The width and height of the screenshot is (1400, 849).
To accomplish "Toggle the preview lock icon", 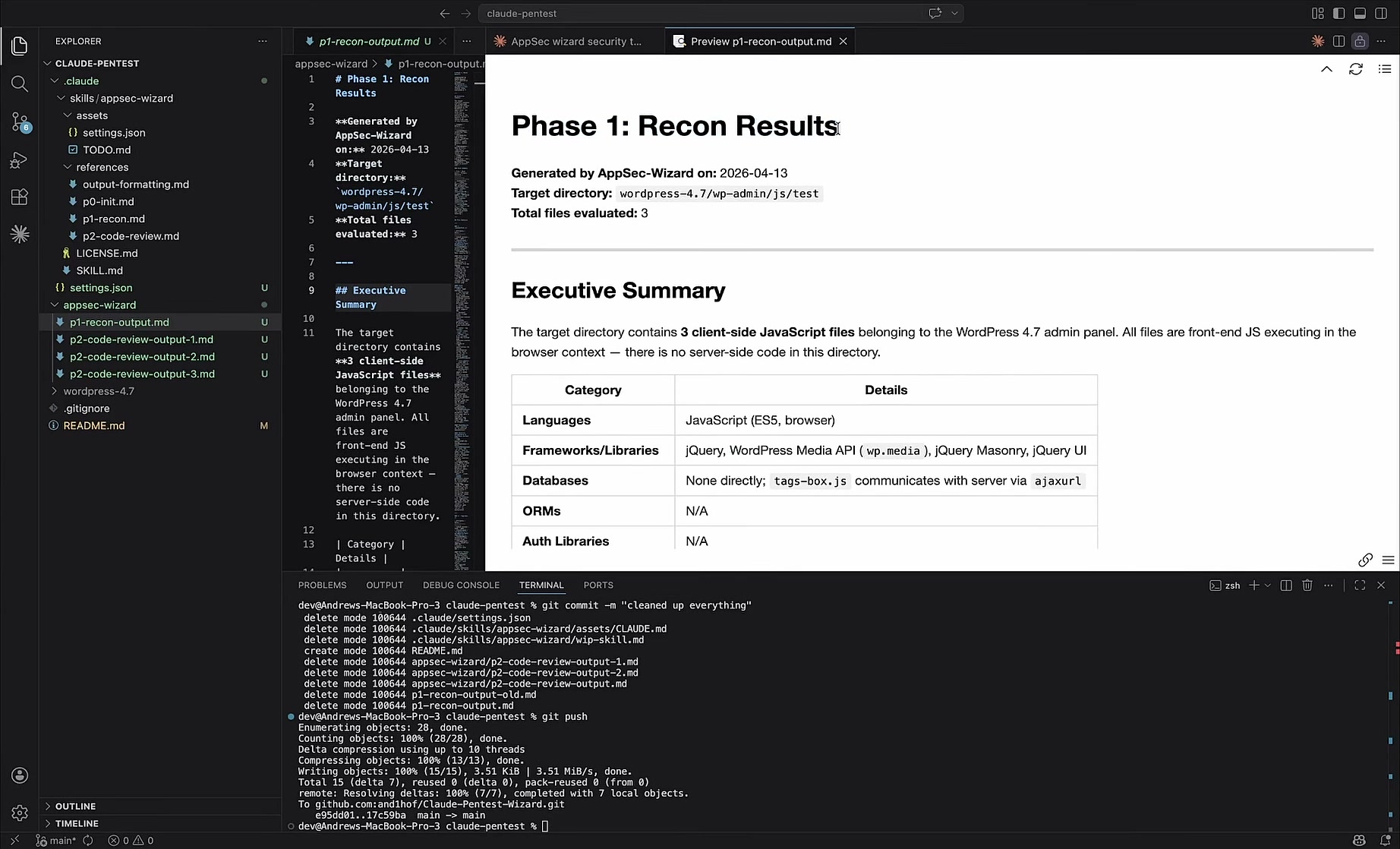I will pos(1360,41).
